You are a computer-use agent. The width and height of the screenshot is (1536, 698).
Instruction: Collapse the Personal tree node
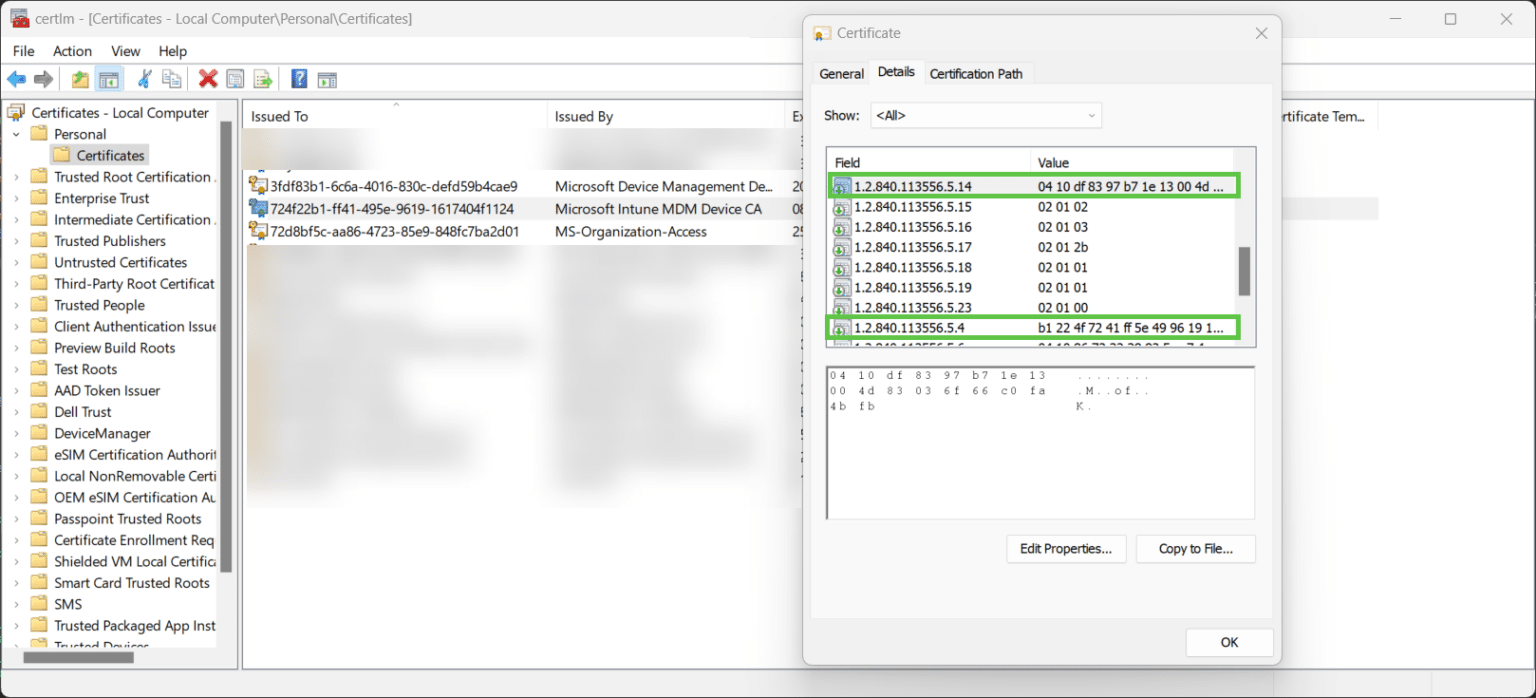tap(14, 133)
